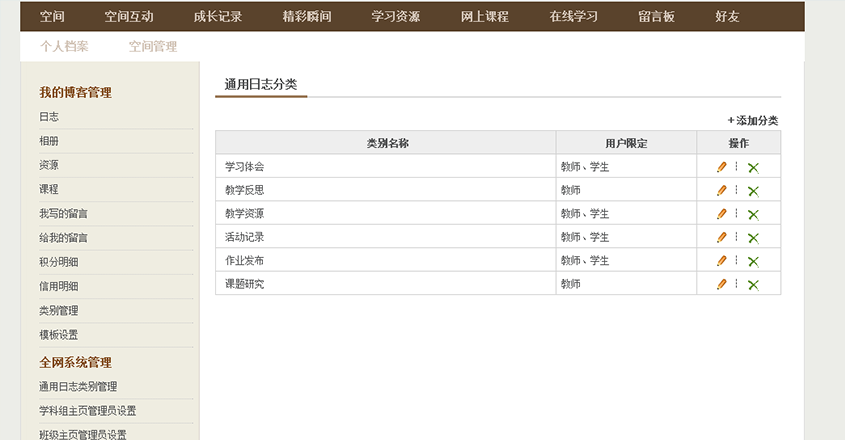This screenshot has height=440, width=845.
Task: Open 成长记录 in the top navigation
Action: click(x=218, y=17)
